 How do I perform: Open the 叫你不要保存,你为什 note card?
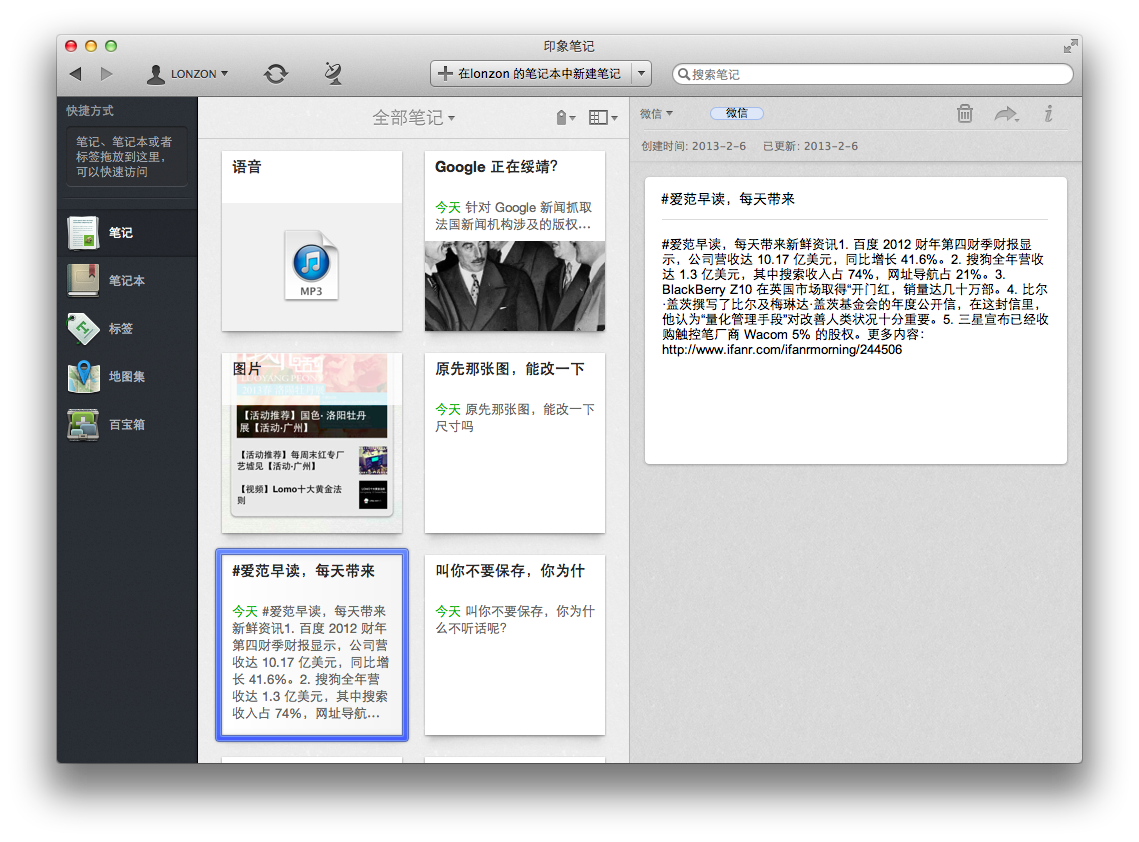(x=515, y=645)
